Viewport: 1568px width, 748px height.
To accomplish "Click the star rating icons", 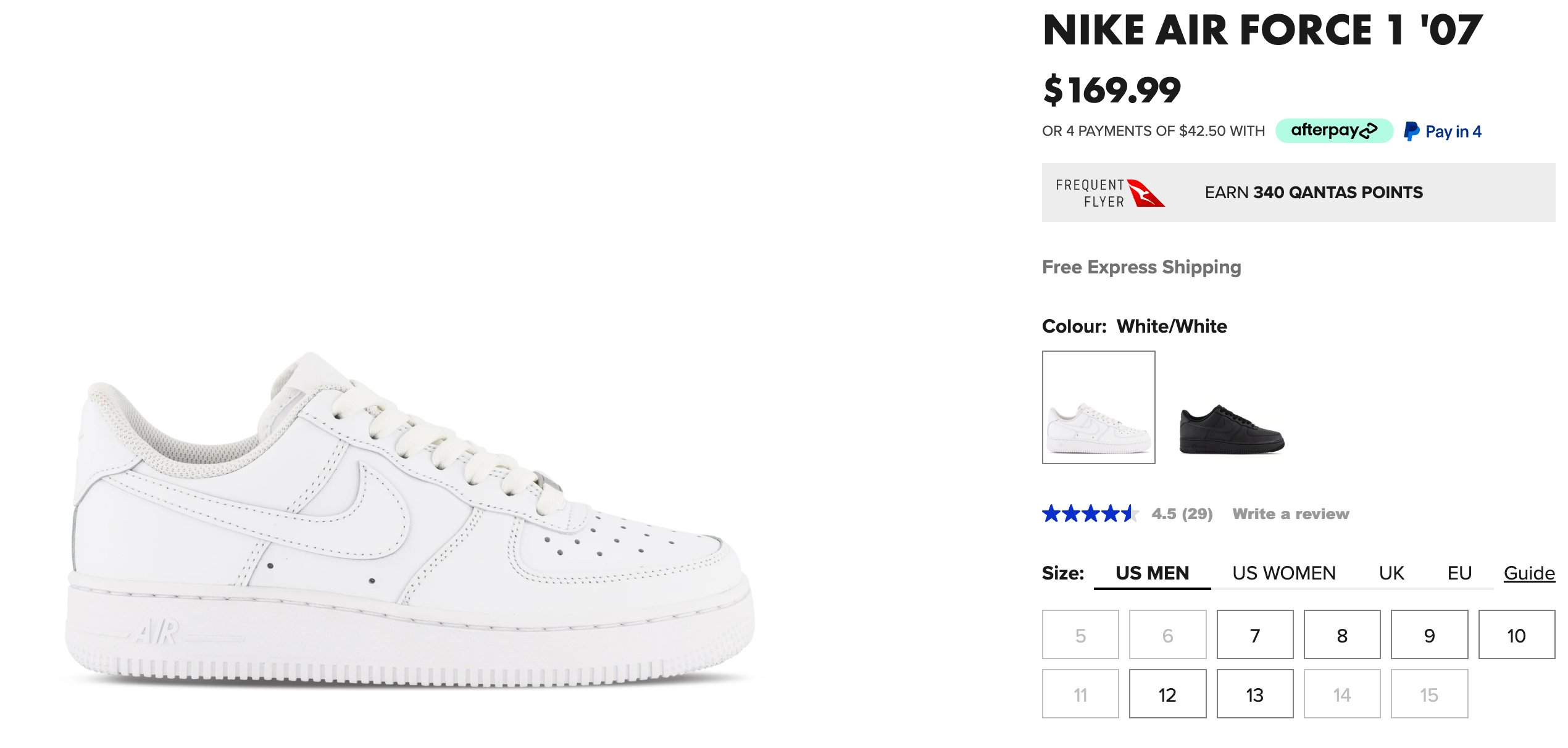I will click(1090, 513).
